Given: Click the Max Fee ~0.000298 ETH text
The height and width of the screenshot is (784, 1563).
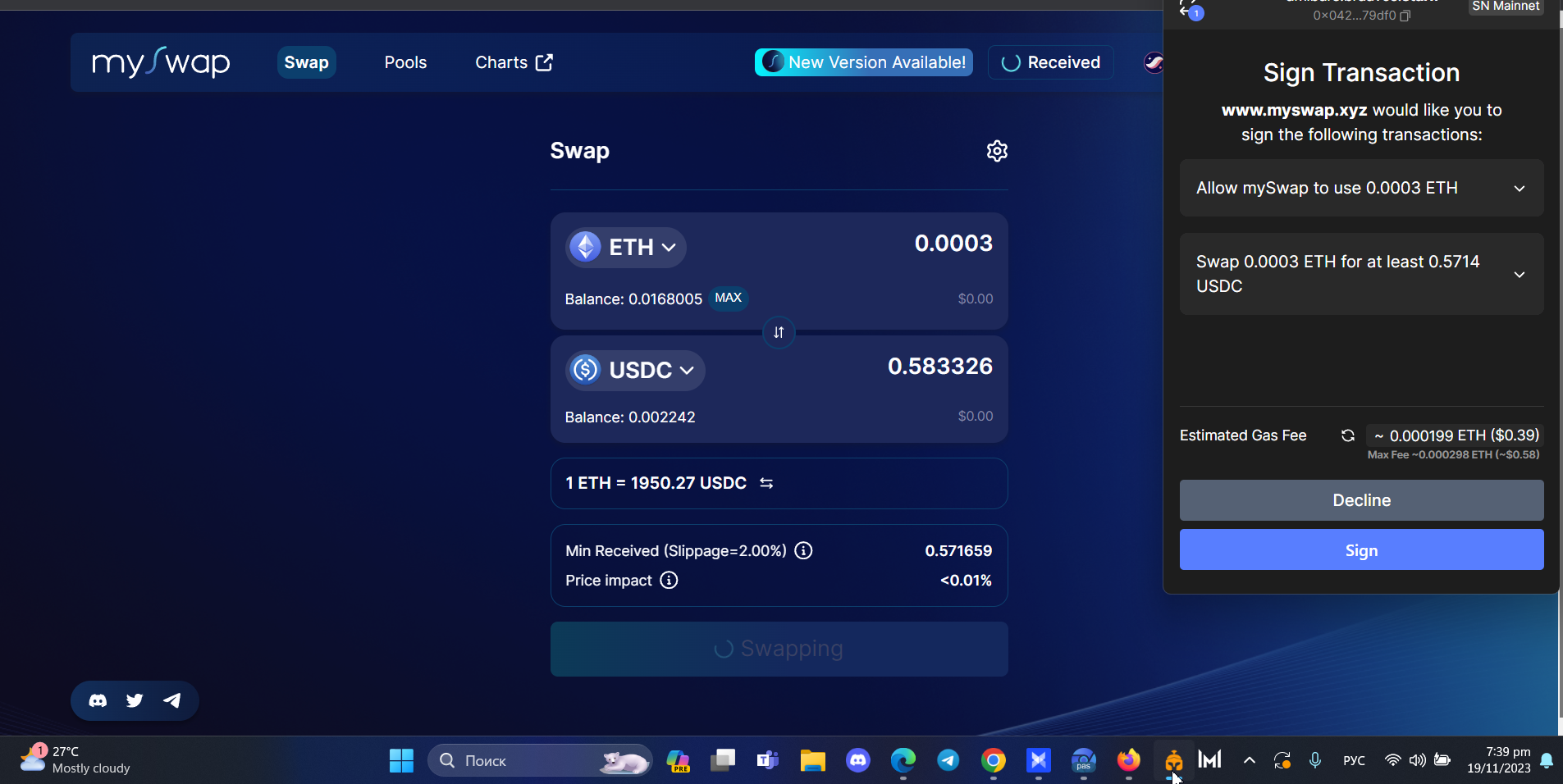Looking at the screenshot, I should click(x=1453, y=454).
